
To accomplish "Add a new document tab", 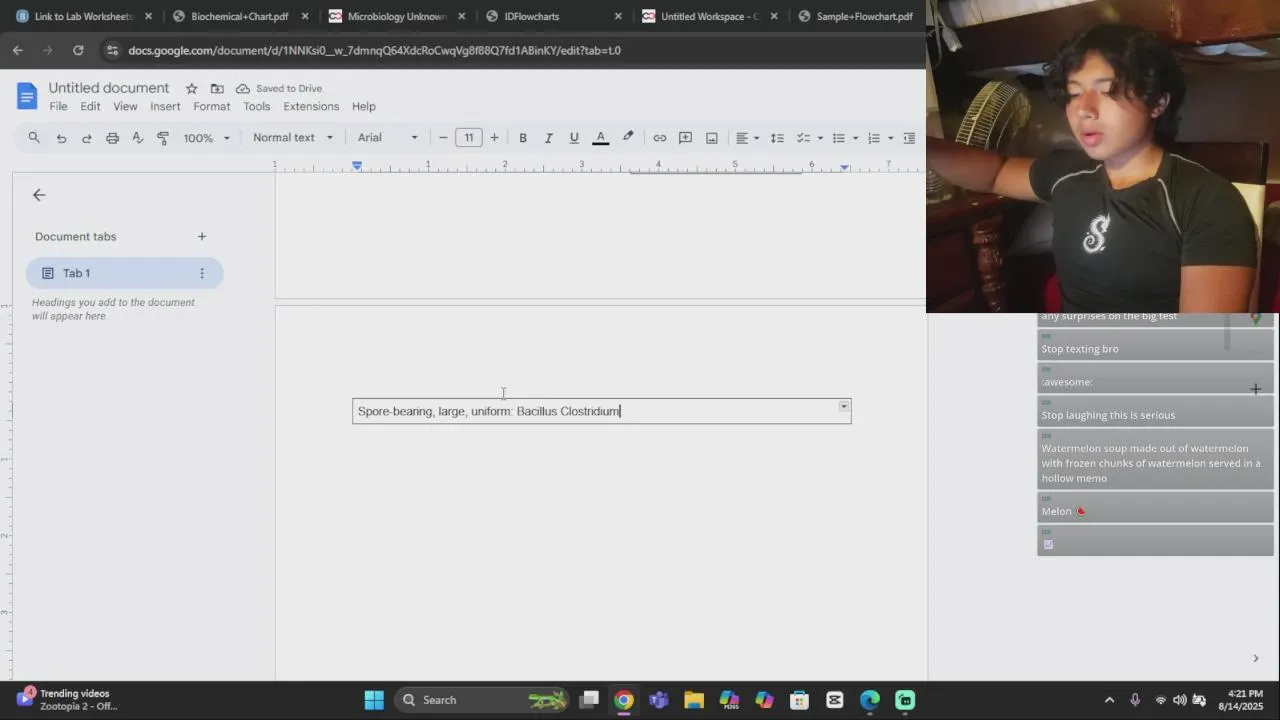I will [202, 236].
